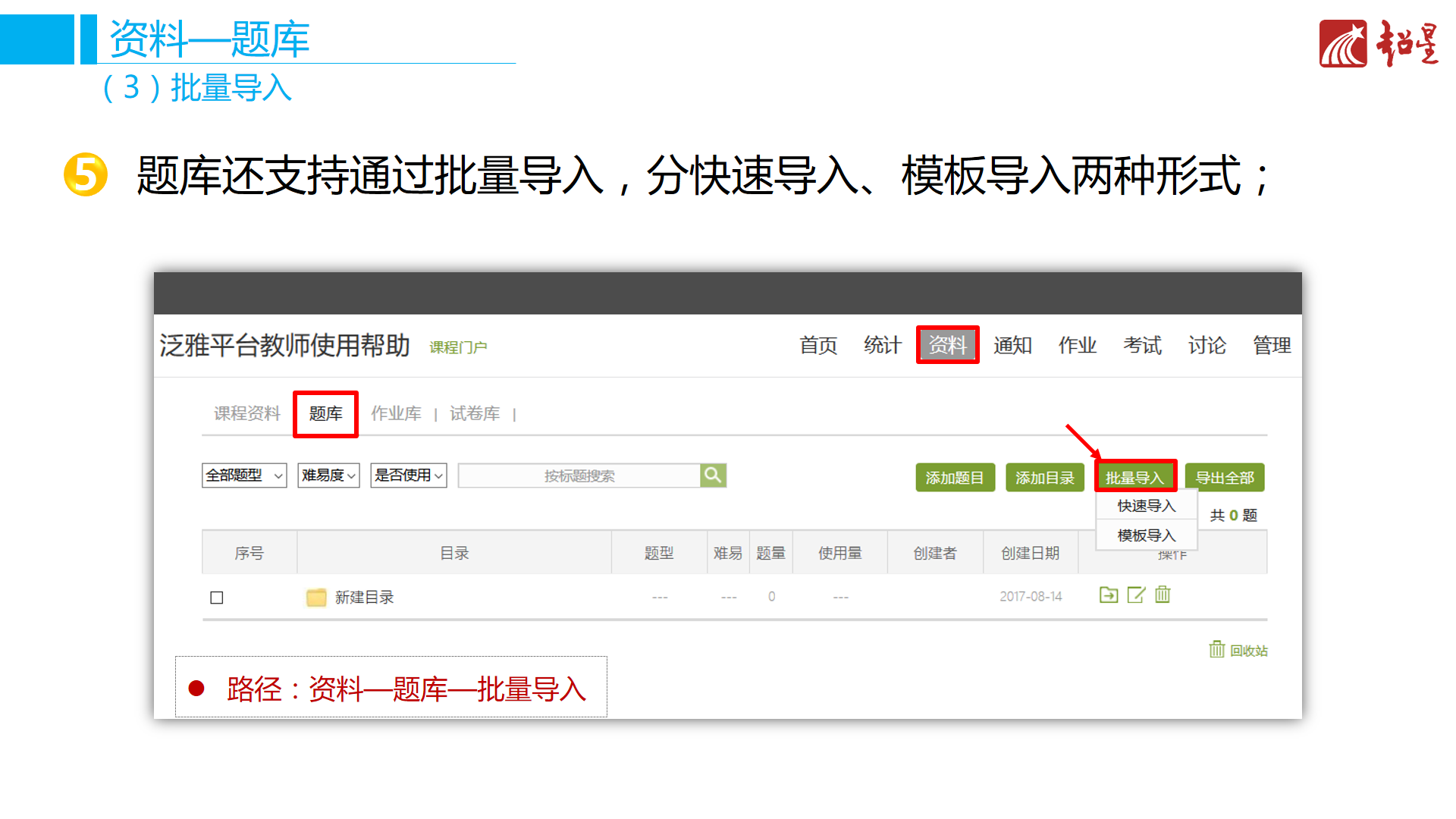
Task: Expand the 是否使用 dropdown
Action: coord(408,475)
